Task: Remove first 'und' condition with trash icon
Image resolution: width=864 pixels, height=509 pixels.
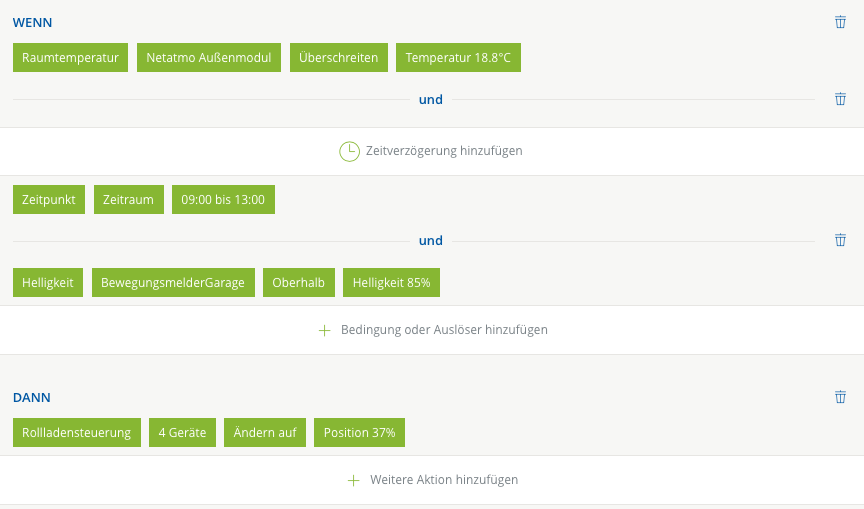Action: tap(840, 99)
